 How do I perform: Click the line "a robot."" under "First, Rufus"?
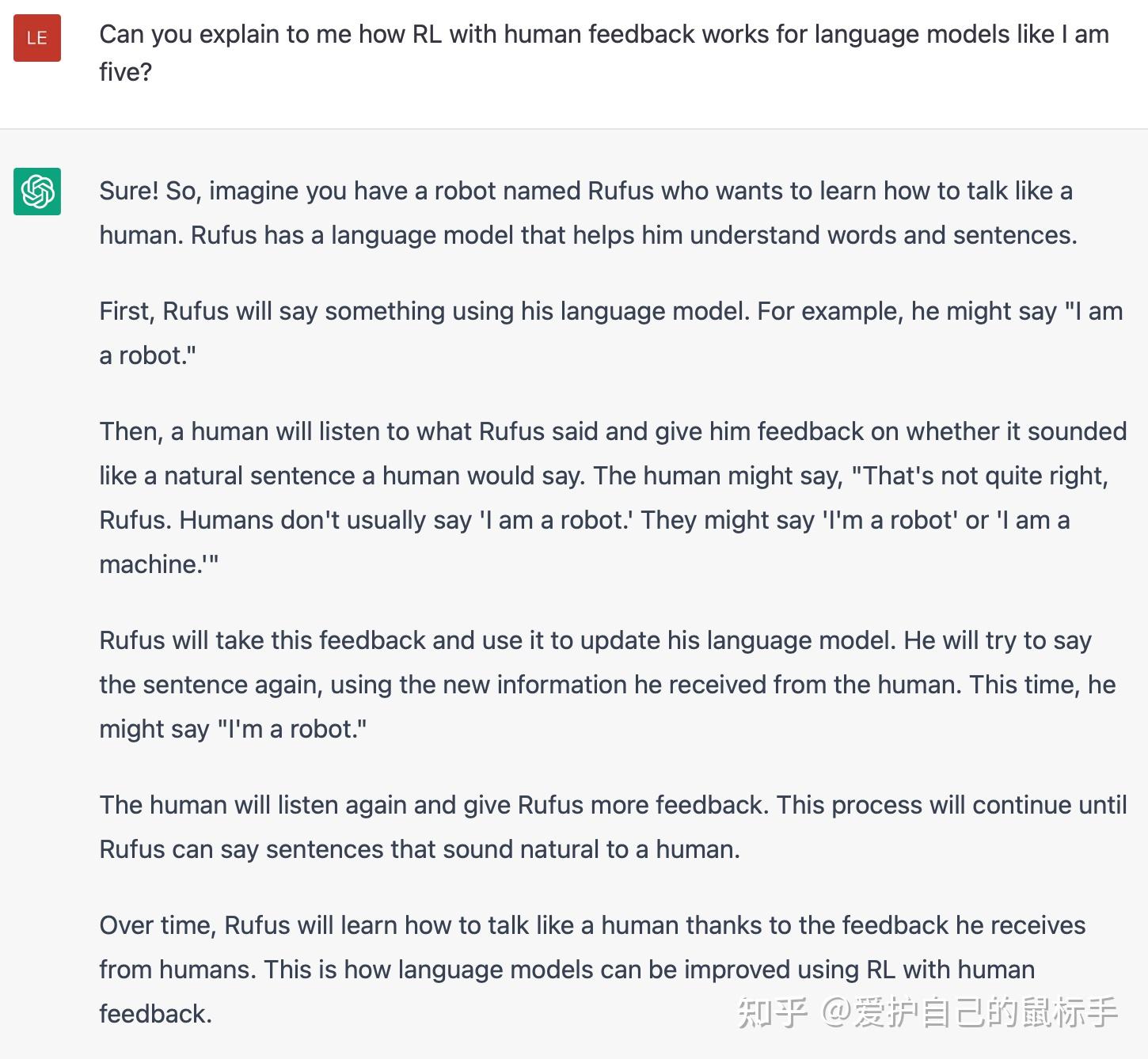pyautogui.click(x=147, y=355)
